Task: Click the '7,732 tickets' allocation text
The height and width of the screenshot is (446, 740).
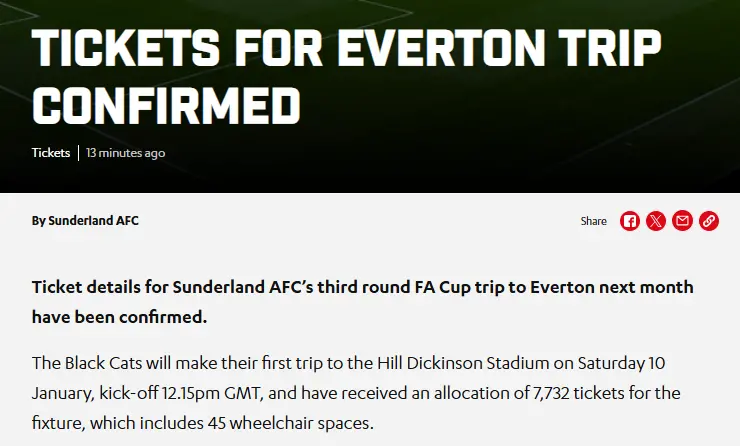Action: (x=549, y=392)
